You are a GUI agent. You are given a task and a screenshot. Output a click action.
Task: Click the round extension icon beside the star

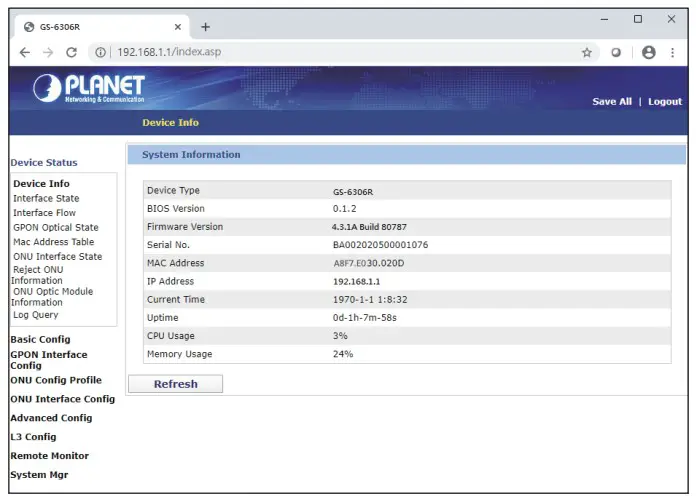[x=616, y=52]
